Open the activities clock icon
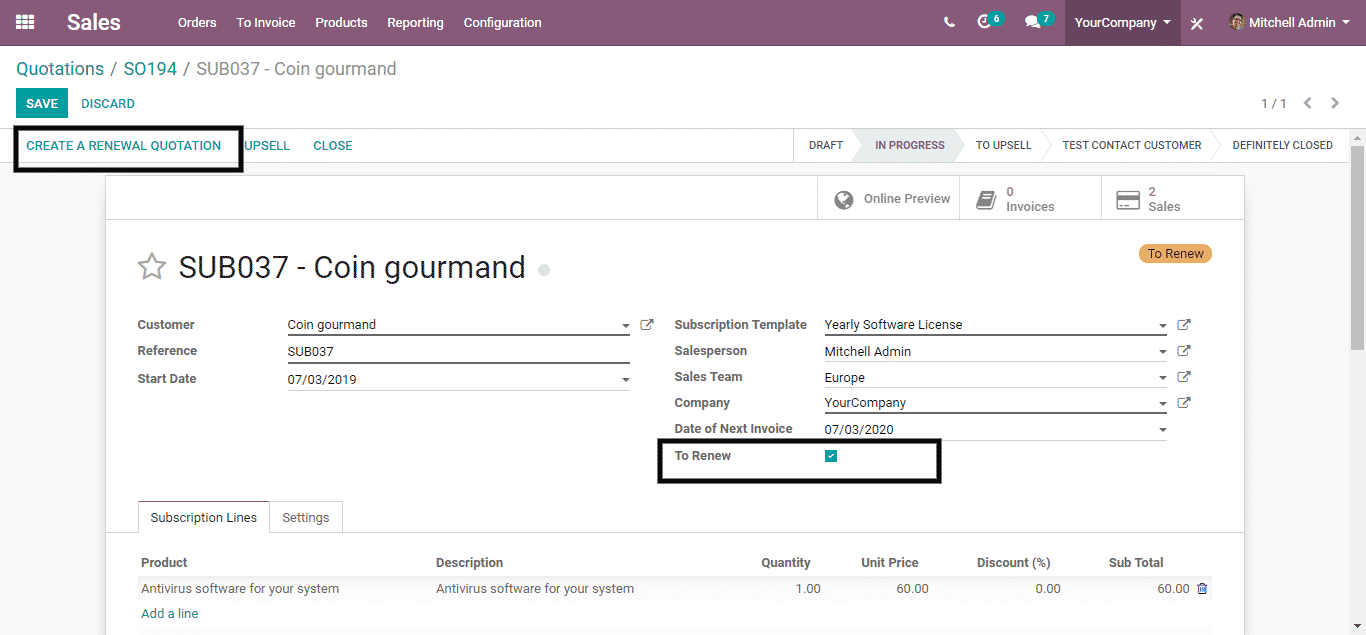This screenshot has width=1366, height=635. coord(985,22)
